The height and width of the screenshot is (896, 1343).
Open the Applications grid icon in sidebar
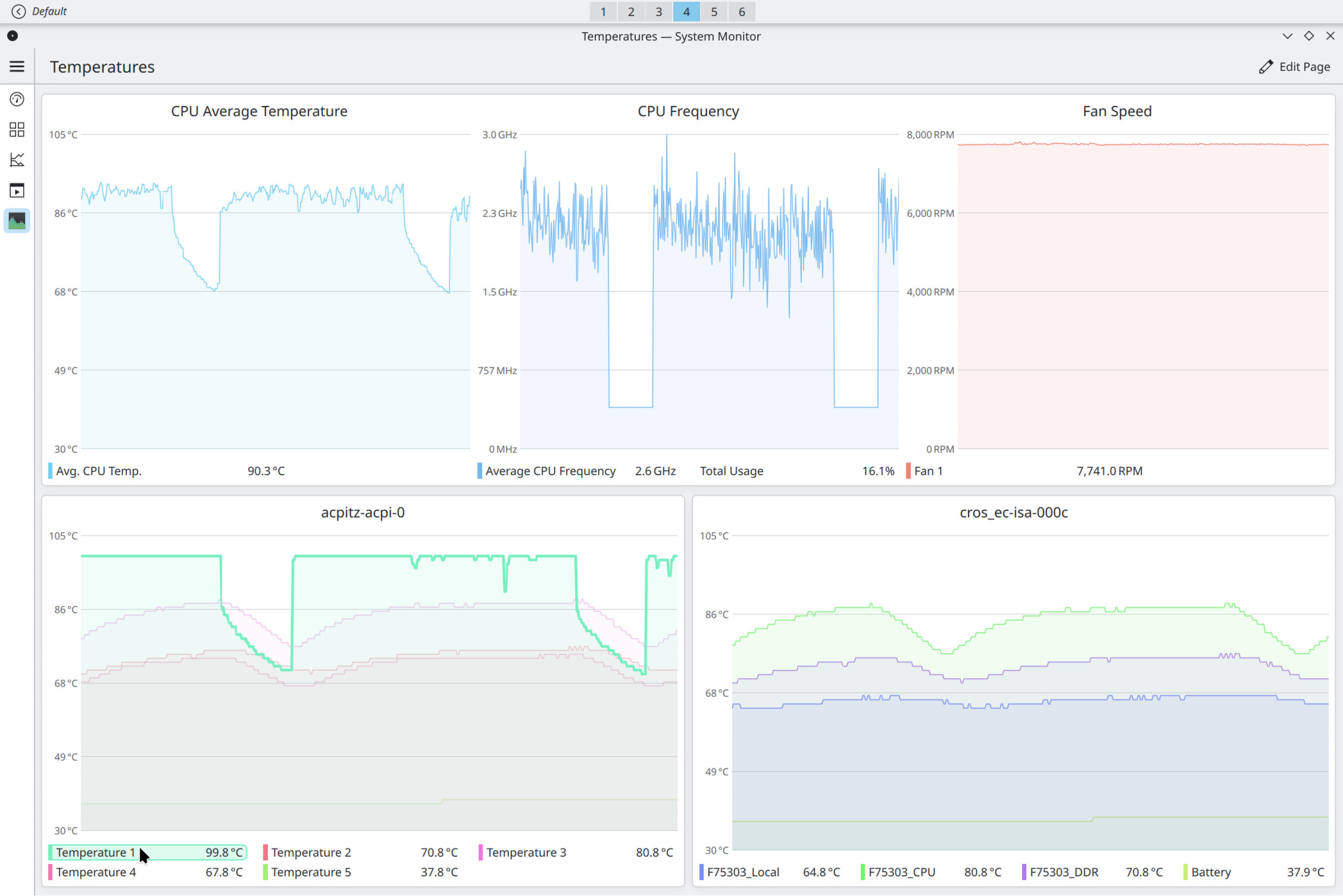pos(17,129)
